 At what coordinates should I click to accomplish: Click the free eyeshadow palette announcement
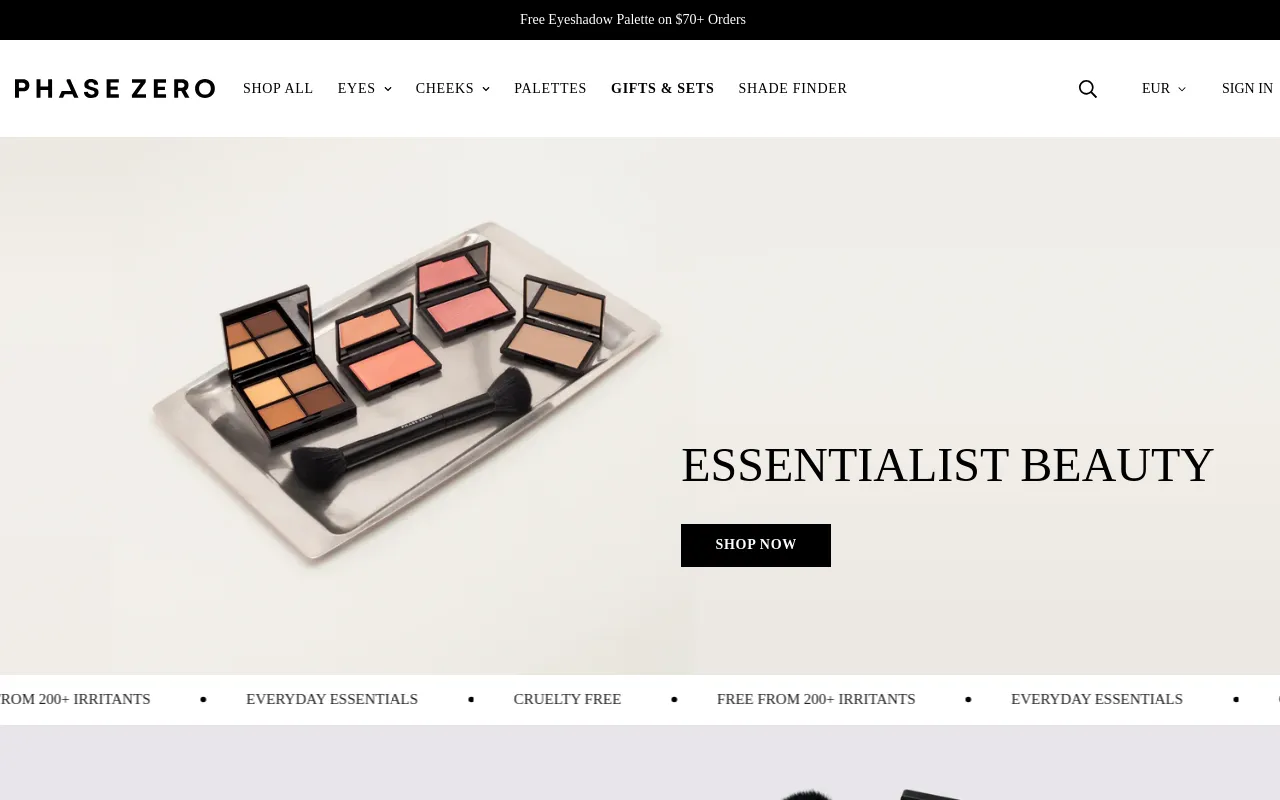coord(633,20)
